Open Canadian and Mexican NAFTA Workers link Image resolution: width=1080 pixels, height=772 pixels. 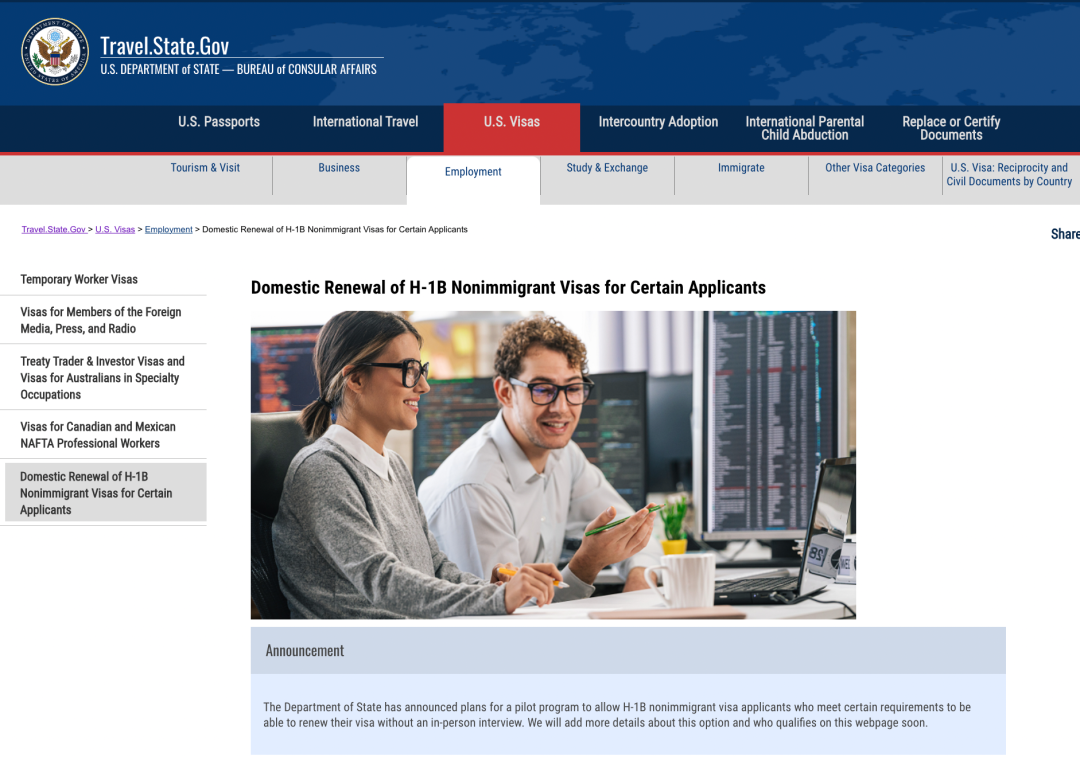[98, 435]
